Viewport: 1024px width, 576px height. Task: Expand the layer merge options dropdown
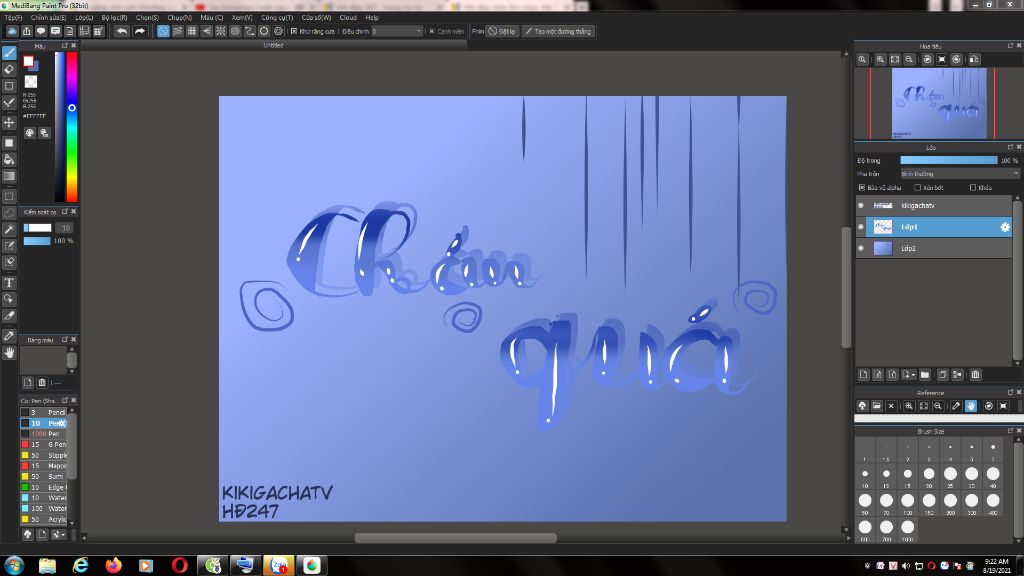point(908,375)
